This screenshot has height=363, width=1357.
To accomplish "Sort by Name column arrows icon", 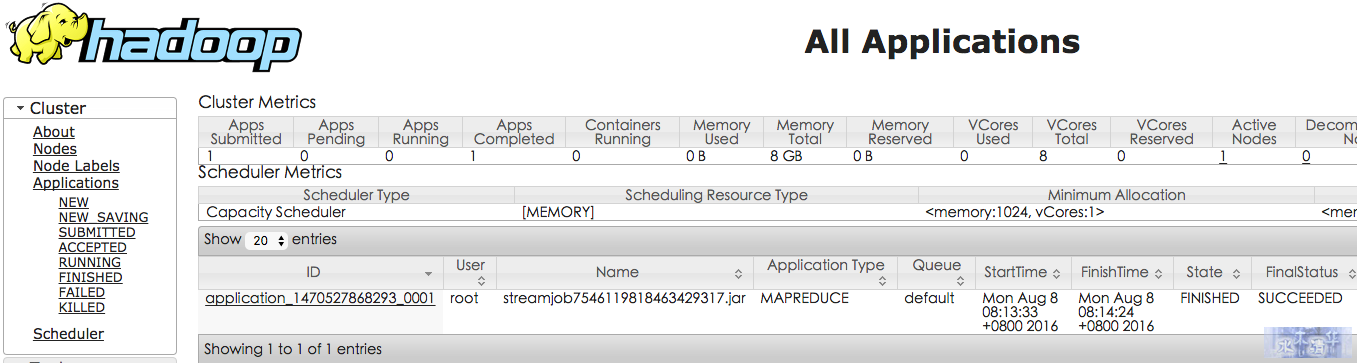I will [x=738, y=273].
